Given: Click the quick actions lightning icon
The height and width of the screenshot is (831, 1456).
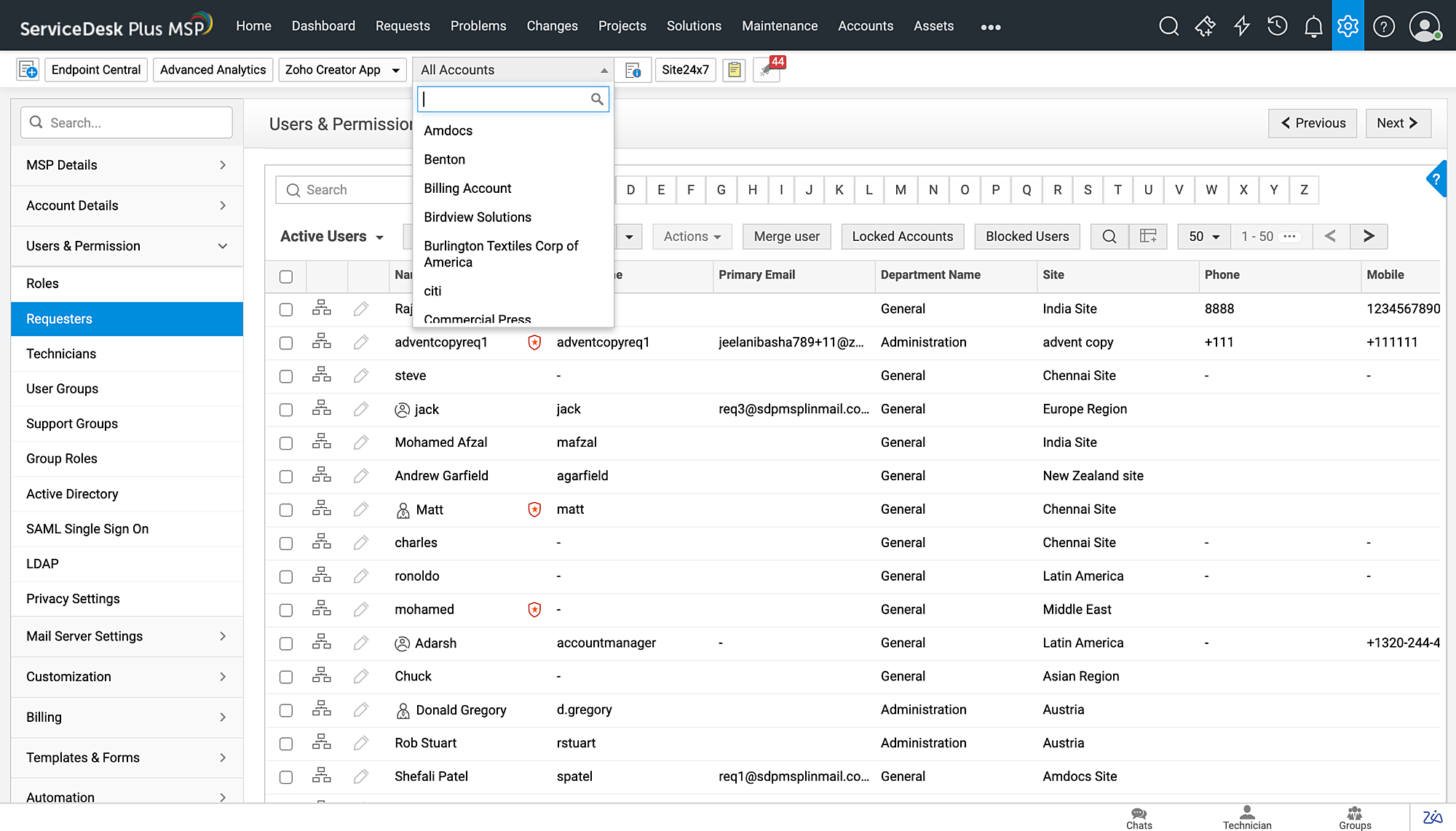Looking at the screenshot, I should point(1242,26).
